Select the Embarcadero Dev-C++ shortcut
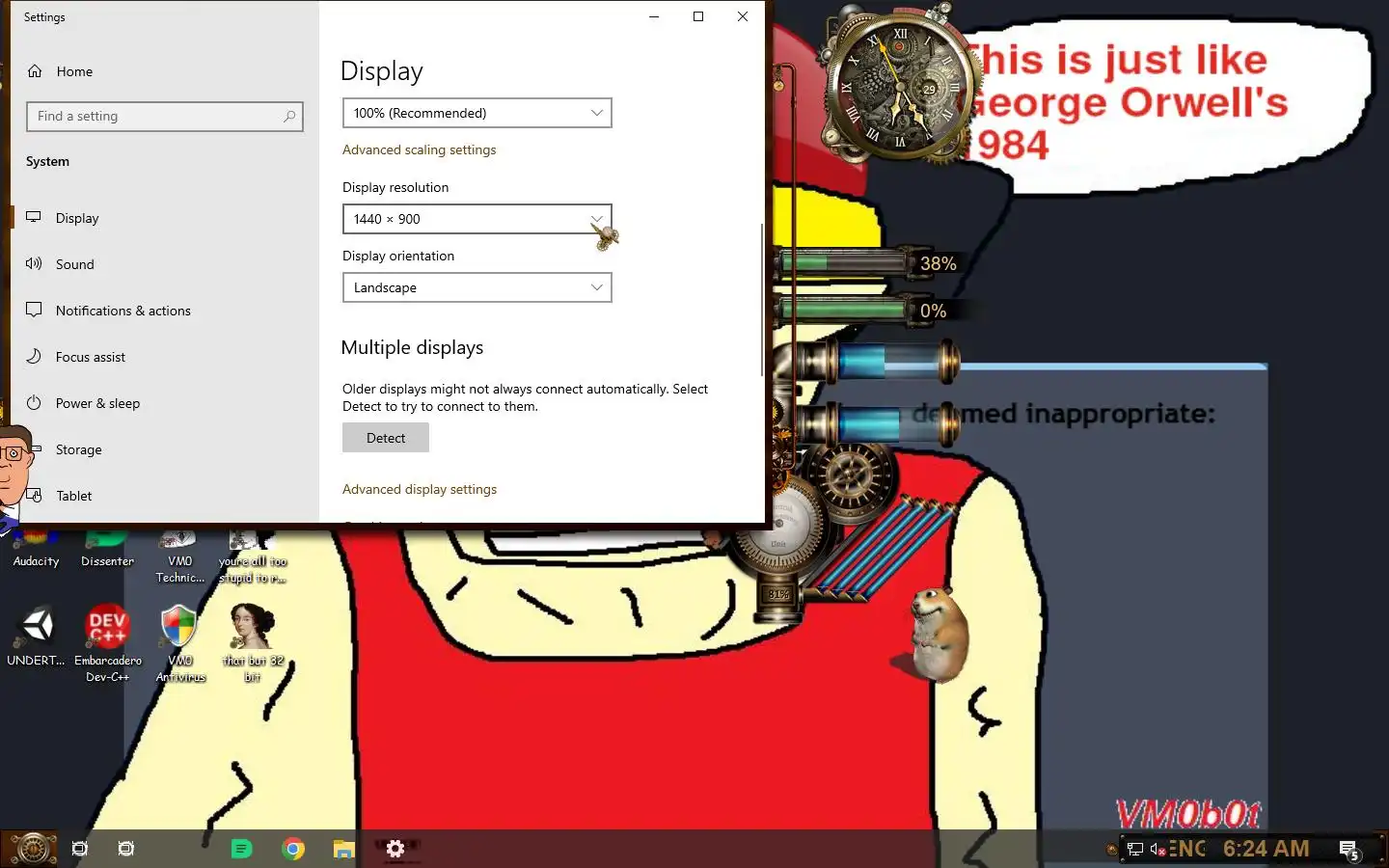The image size is (1389, 868). (107, 644)
